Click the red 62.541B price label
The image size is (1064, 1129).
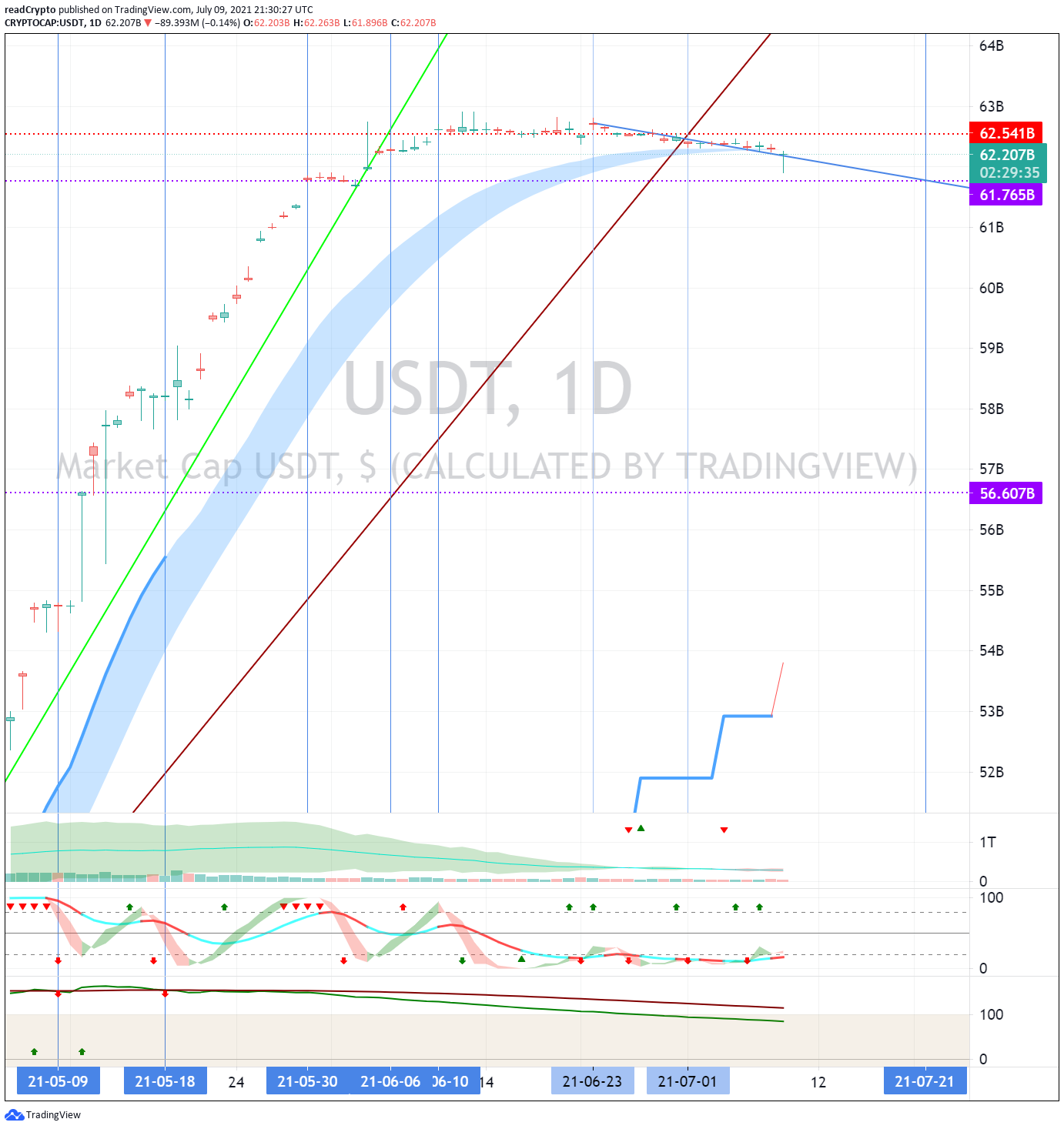pyautogui.click(x=1006, y=133)
